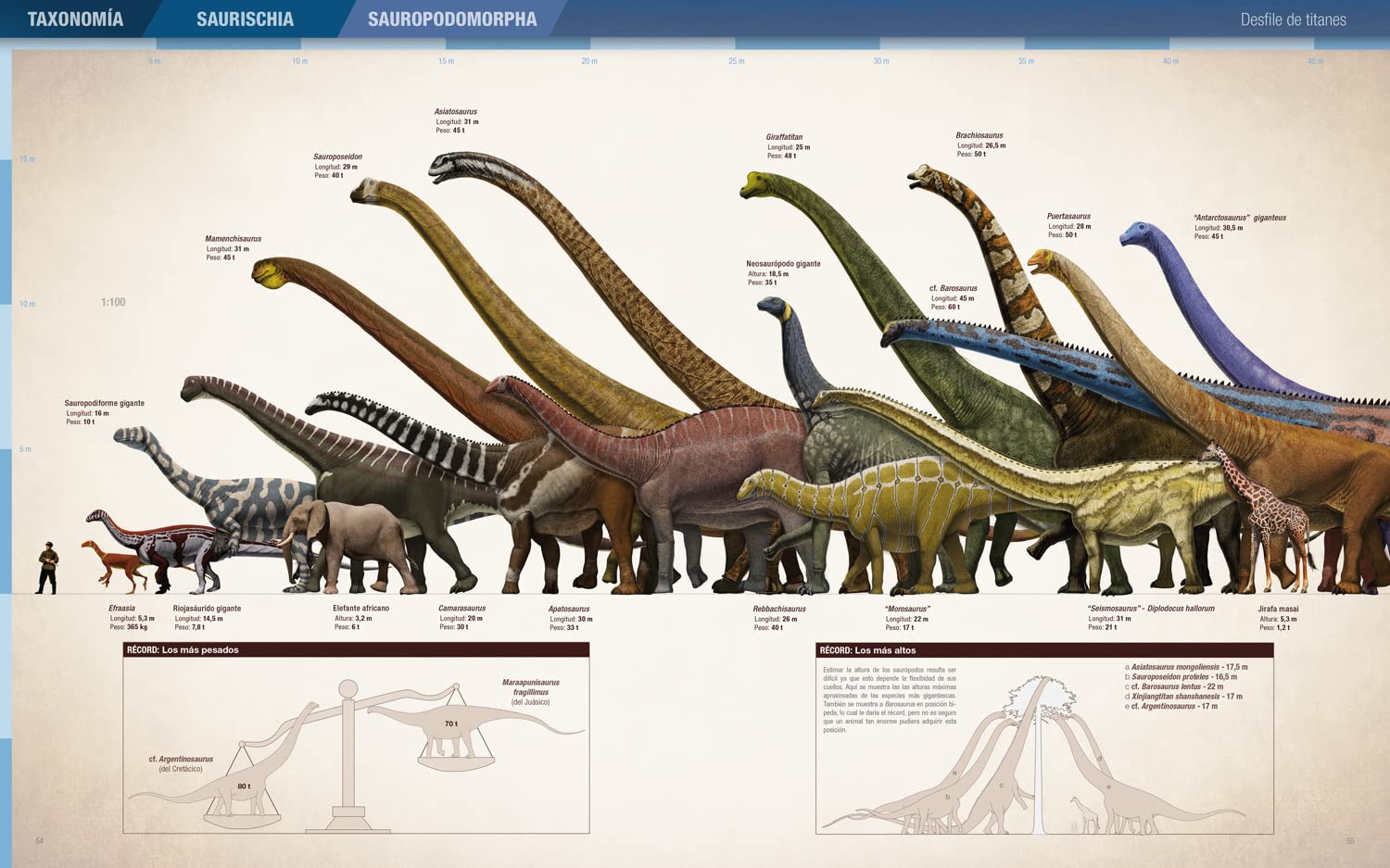Image resolution: width=1390 pixels, height=868 pixels.
Task: Open the SAUROPODOMORPHA header tab
Action: coord(452,19)
